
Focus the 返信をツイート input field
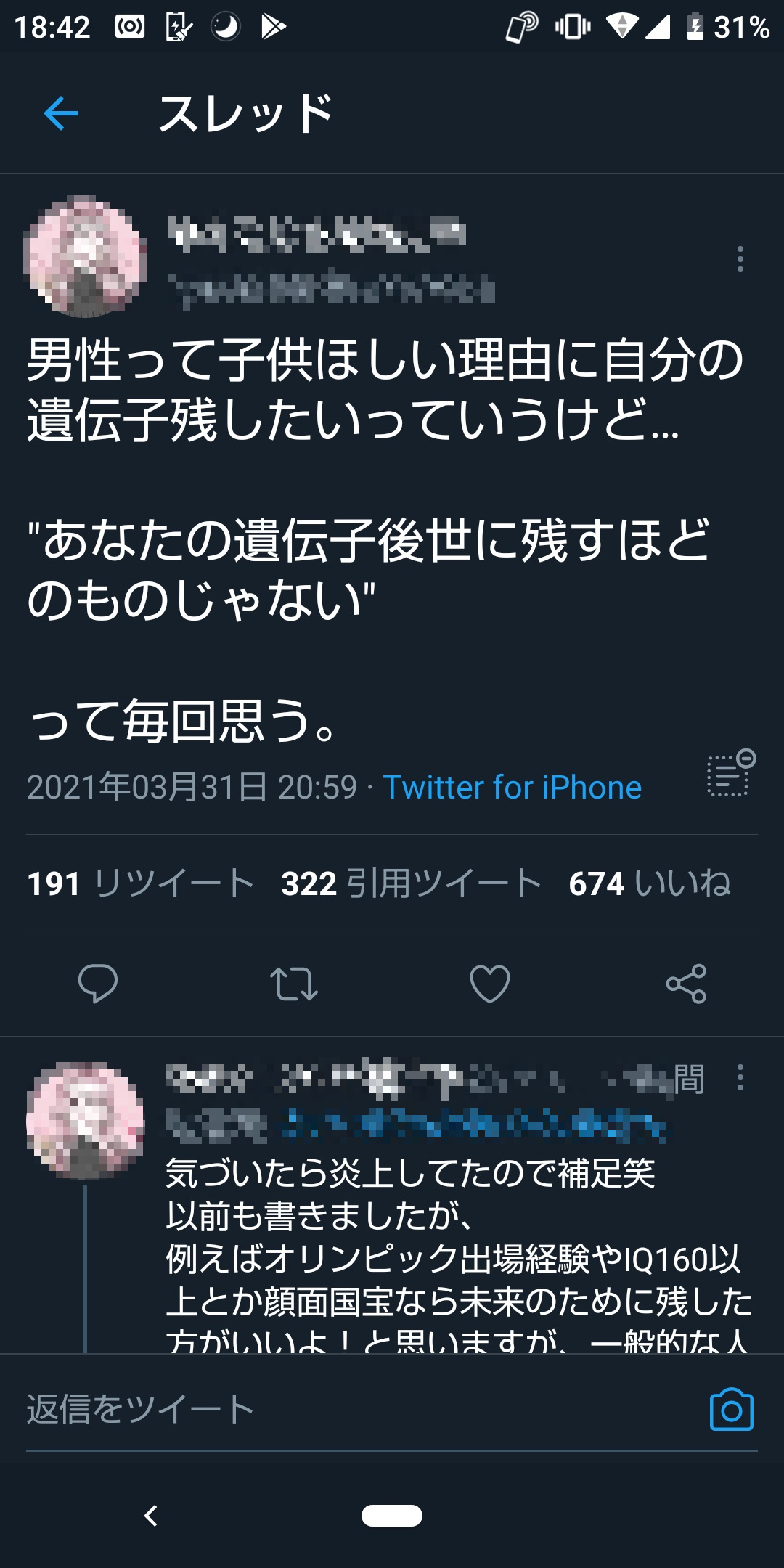pyautogui.click(x=356, y=1410)
